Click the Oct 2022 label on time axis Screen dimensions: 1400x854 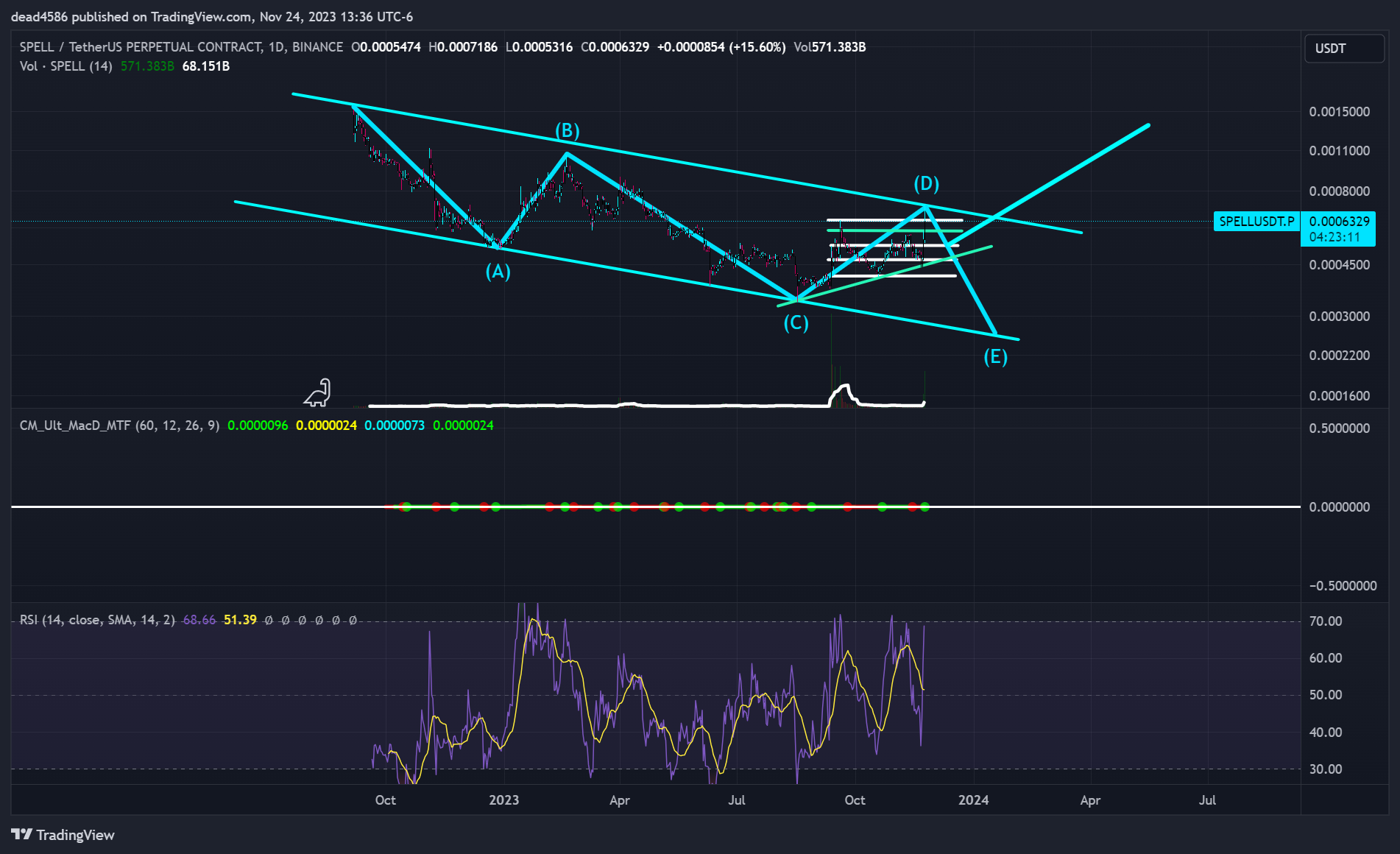coord(385,800)
